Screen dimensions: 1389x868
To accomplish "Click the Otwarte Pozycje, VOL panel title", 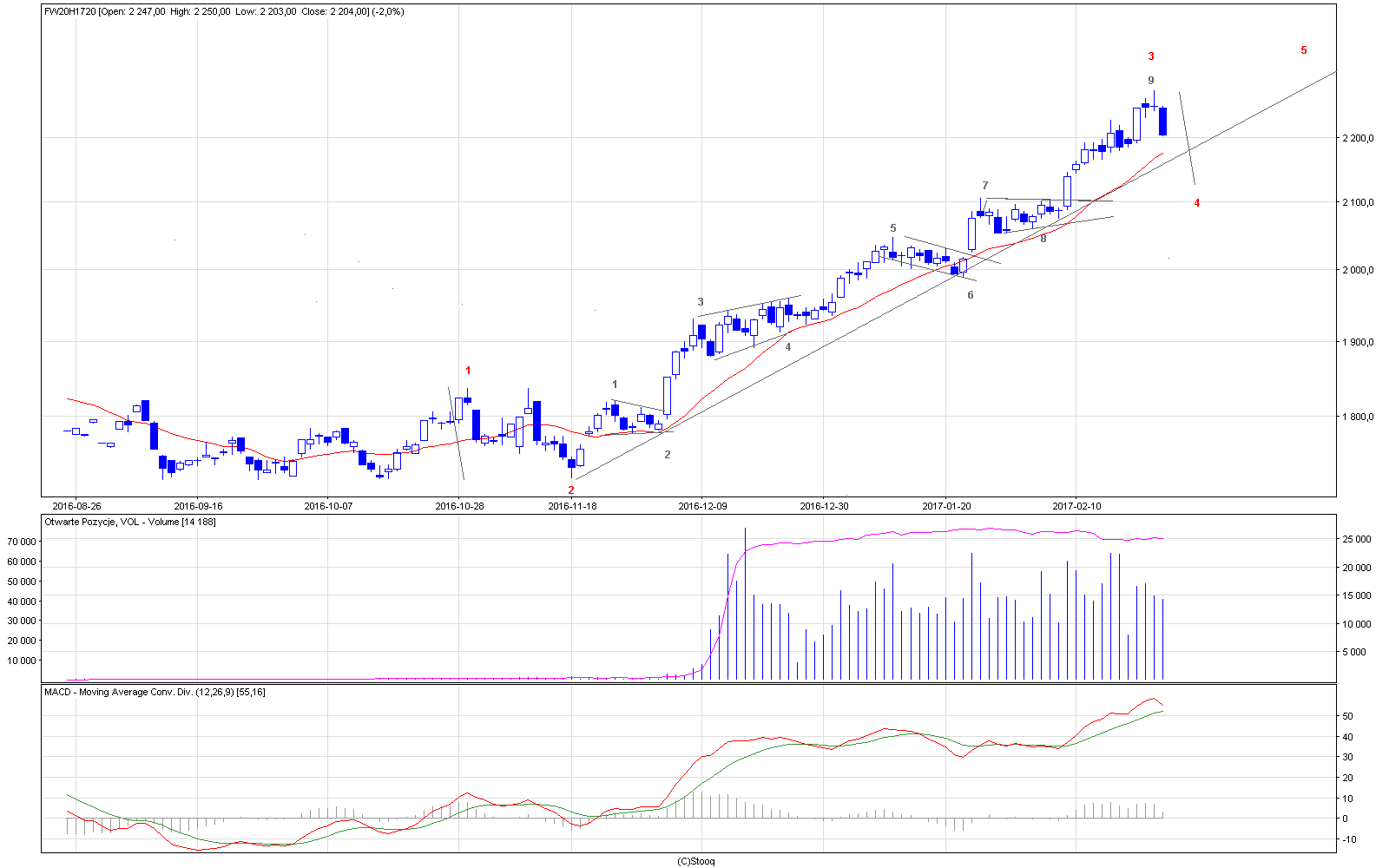I will (x=130, y=522).
